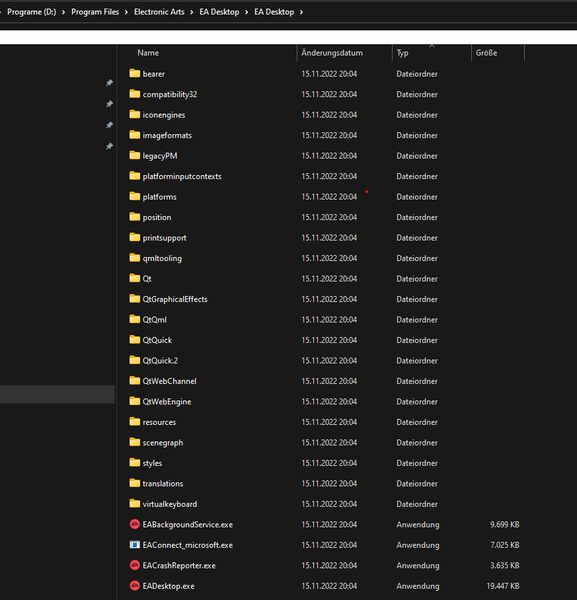Click the 9.699 KB size value

coord(505,525)
